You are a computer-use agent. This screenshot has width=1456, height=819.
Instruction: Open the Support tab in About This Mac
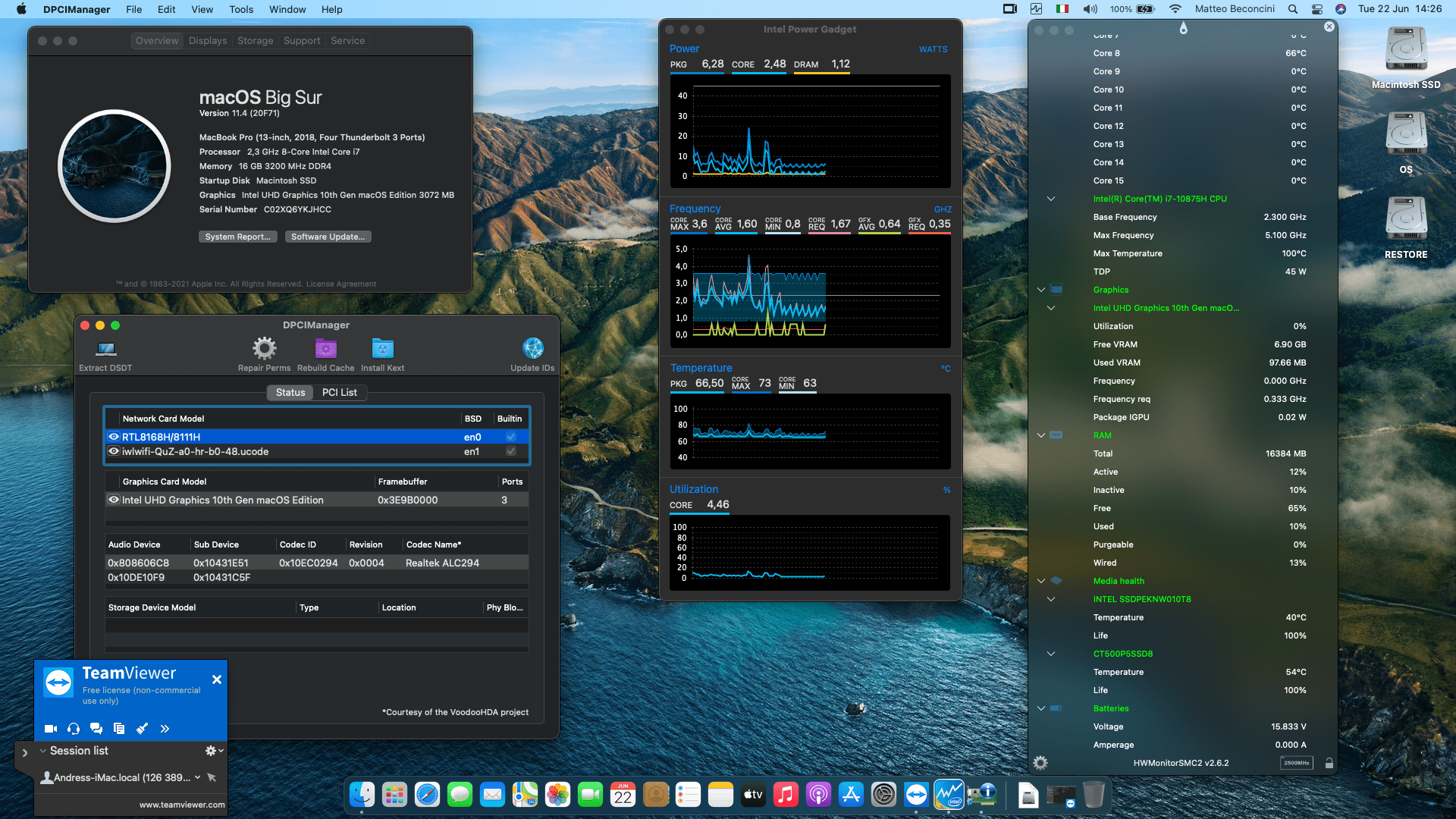(302, 41)
